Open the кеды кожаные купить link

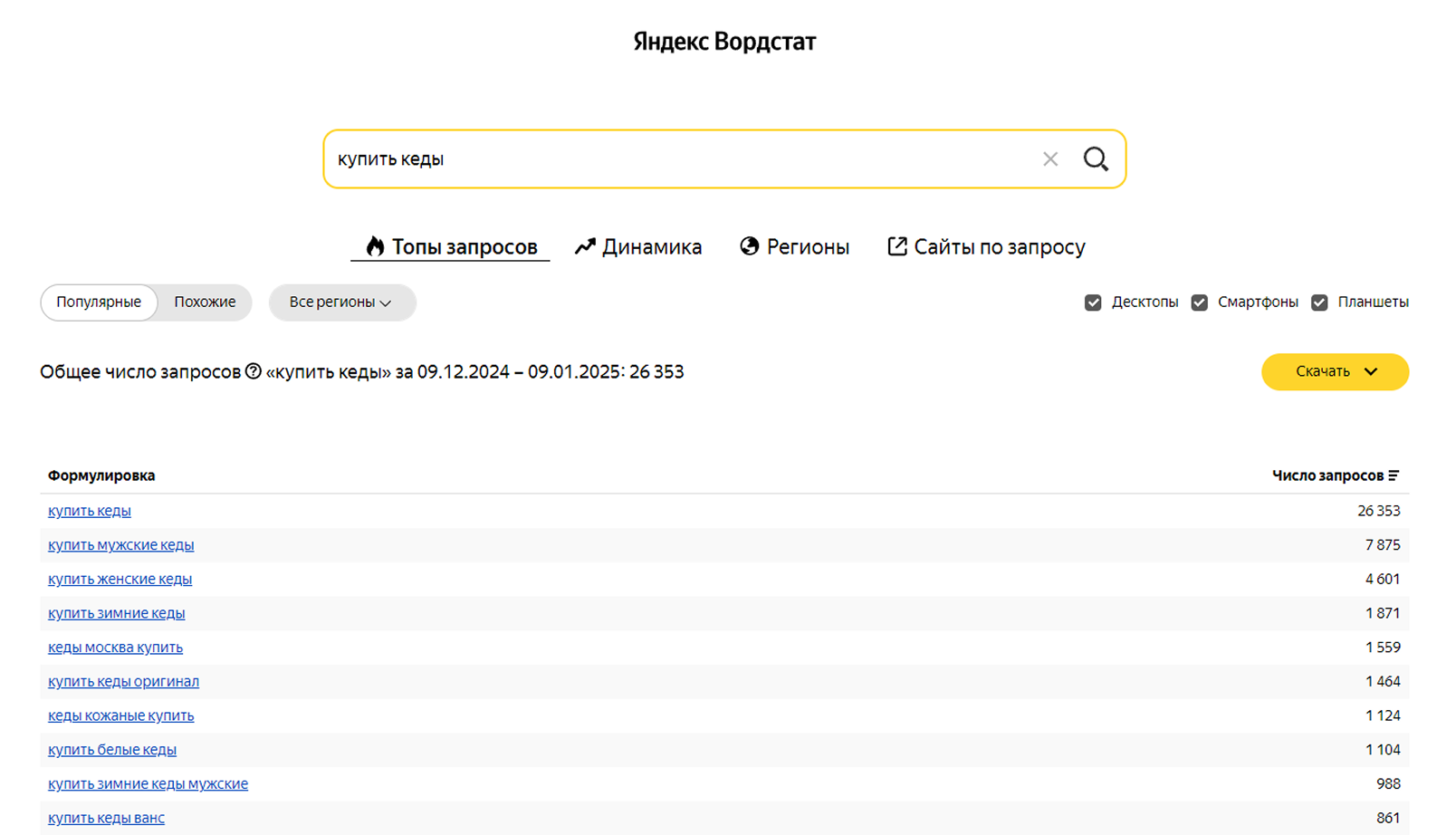(121, 715)
